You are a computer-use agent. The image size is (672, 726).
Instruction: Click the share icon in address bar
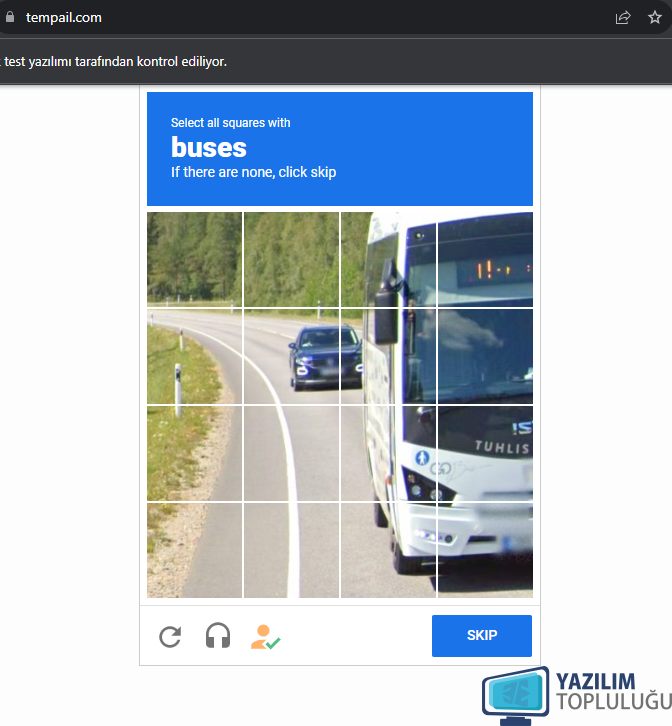[622, 18]
